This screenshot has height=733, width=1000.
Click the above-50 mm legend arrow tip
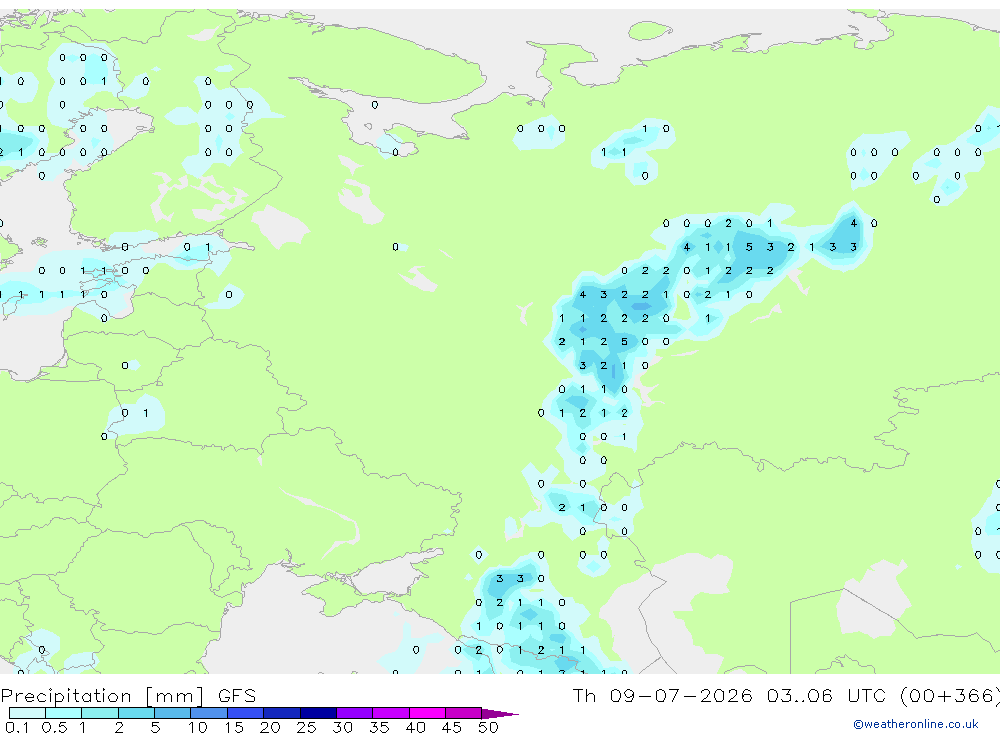[500, 714]
